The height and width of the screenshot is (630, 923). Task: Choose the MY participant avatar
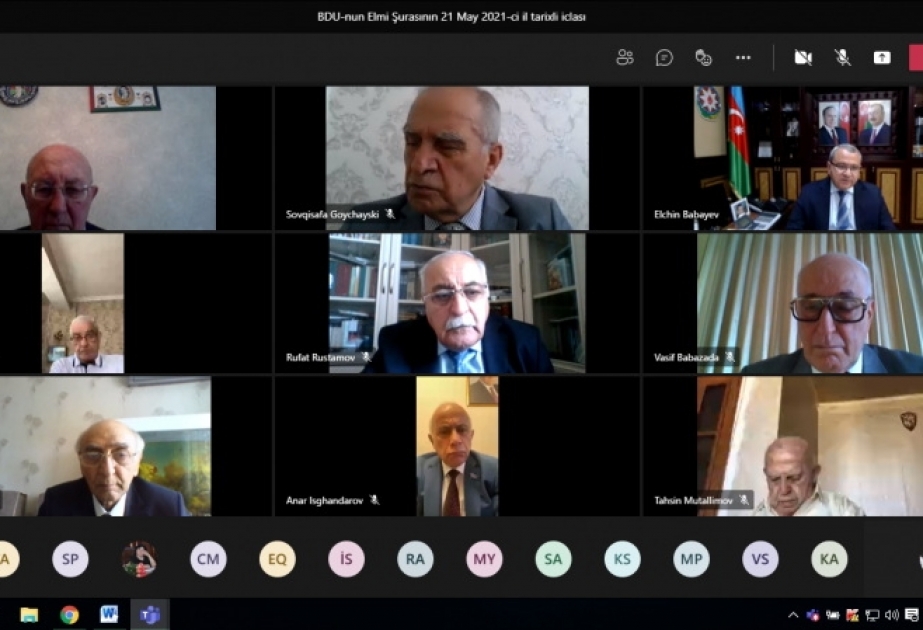click(x=484, y=559)
